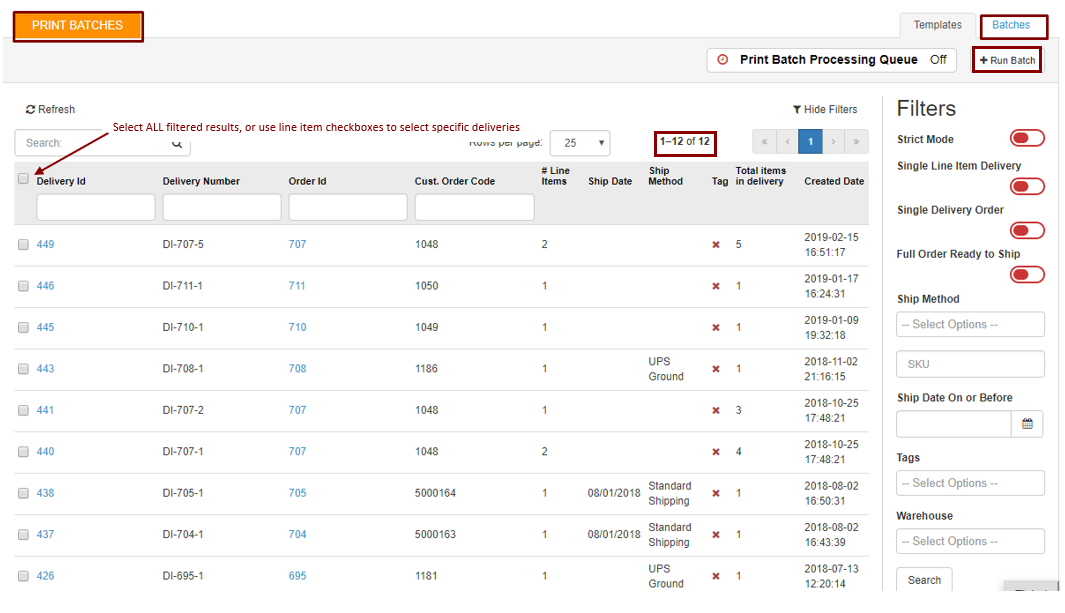Click the red tag X for delivery 440

[716, 451]
